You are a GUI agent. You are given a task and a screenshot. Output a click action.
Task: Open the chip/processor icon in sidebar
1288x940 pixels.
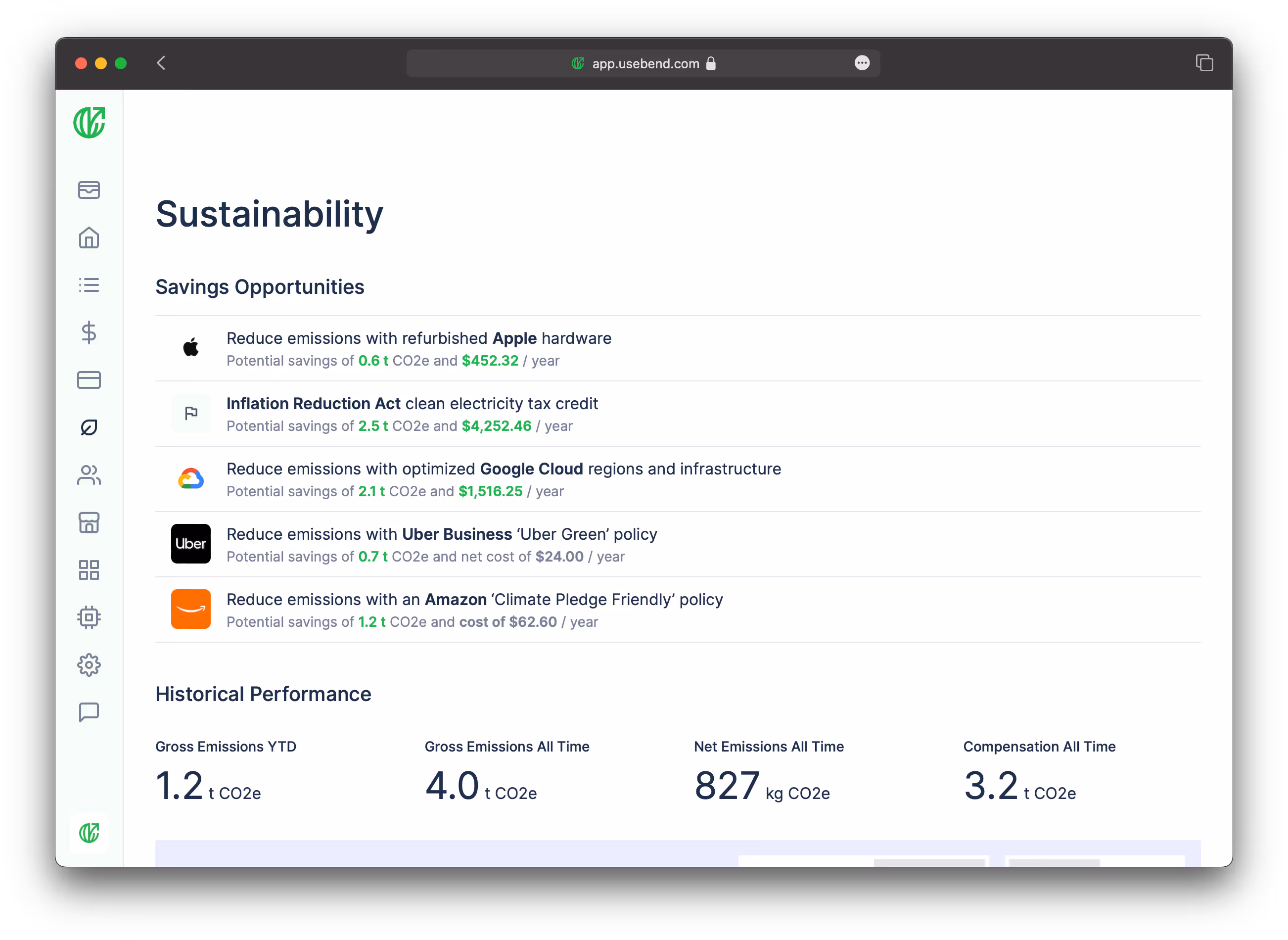tap(89, 617)
